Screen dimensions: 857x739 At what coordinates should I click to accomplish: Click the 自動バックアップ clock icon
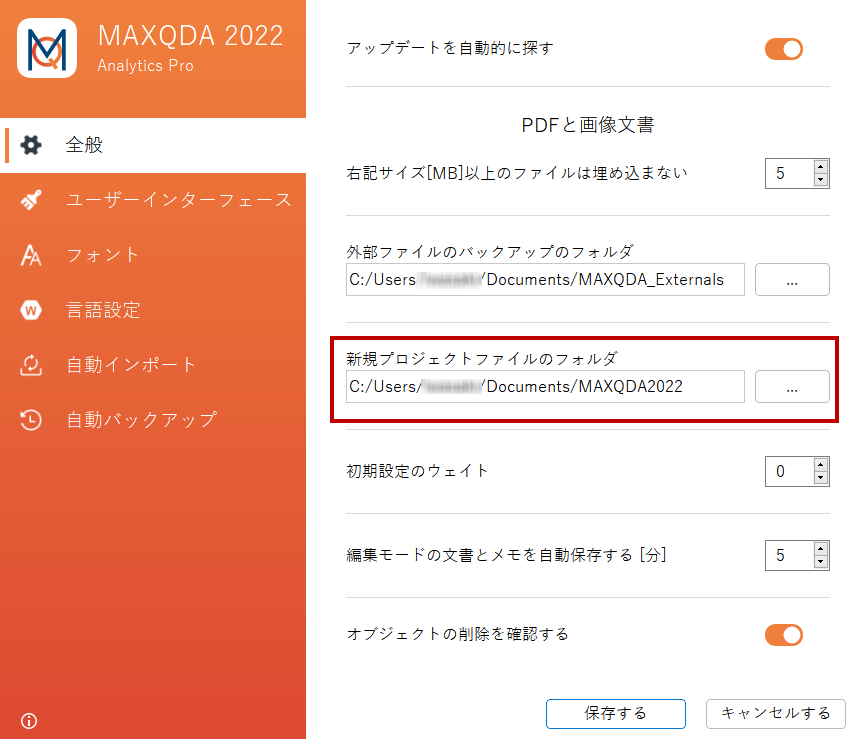(x=31, y=420)
